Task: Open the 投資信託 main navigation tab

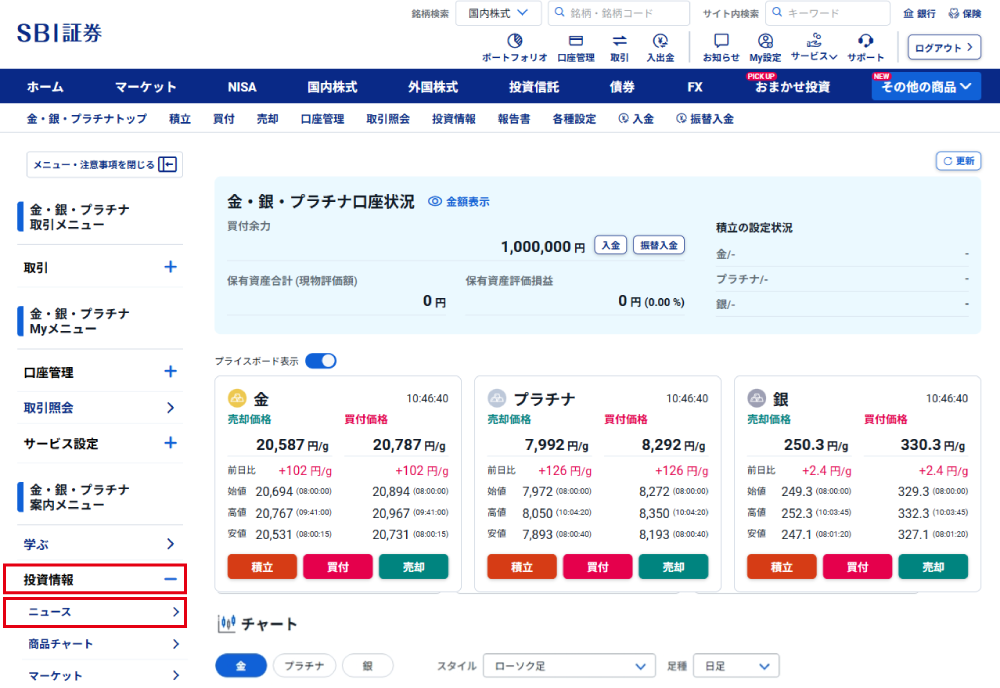Action: tap(534, 87)
